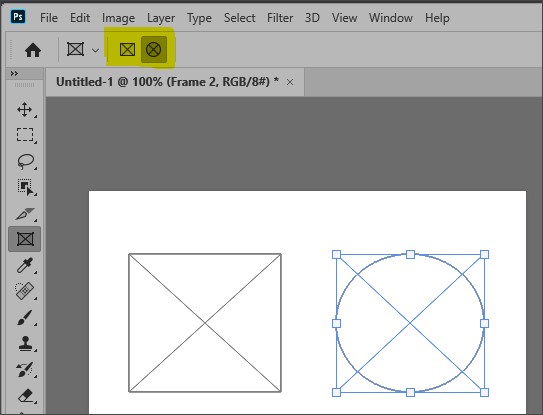Open the Filter menu

[280, 18]
